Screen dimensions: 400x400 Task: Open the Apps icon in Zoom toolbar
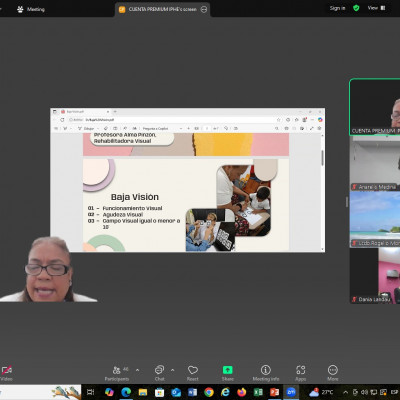pos(300,373)
